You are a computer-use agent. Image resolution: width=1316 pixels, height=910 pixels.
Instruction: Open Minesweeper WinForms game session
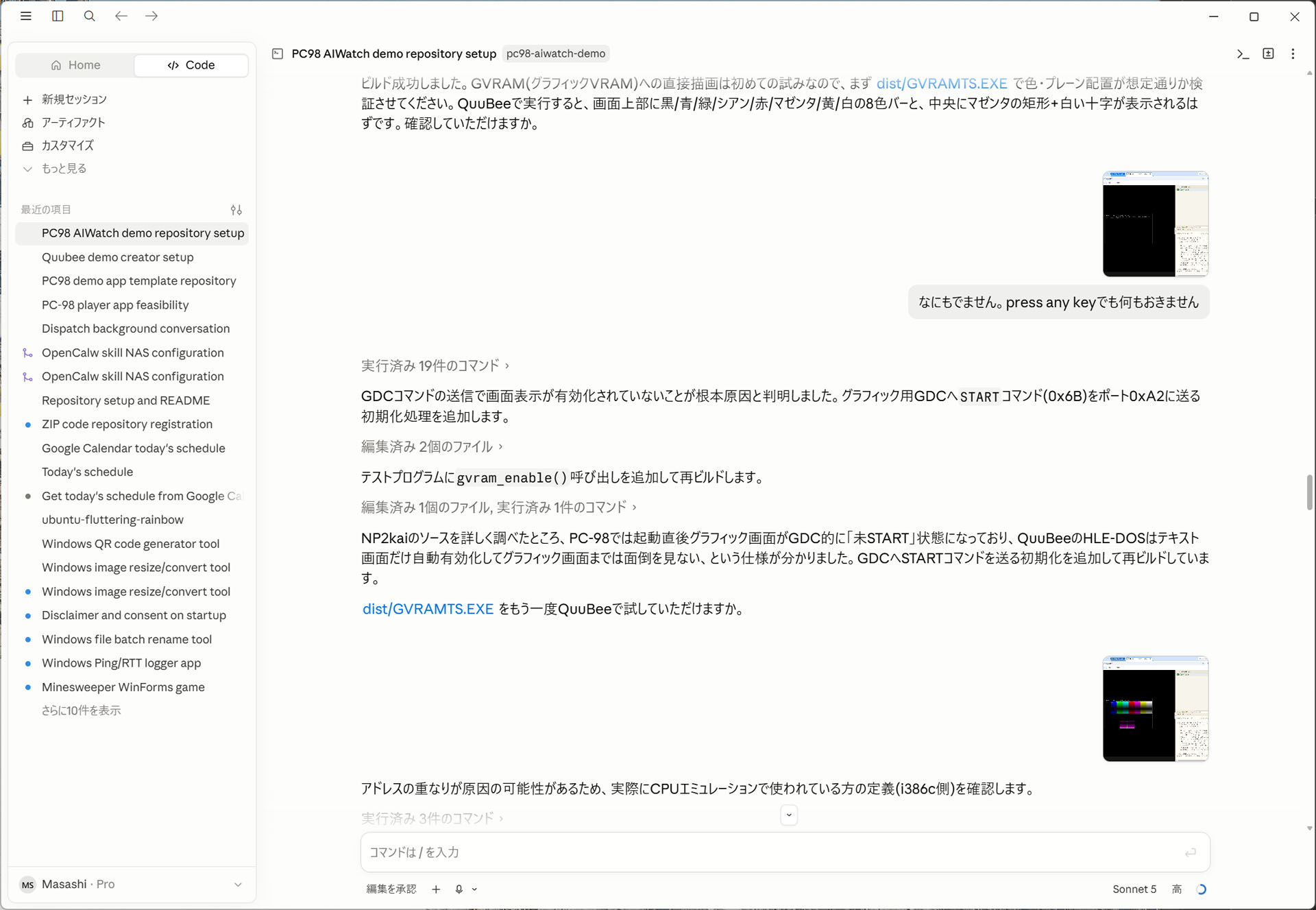(132, 687)
